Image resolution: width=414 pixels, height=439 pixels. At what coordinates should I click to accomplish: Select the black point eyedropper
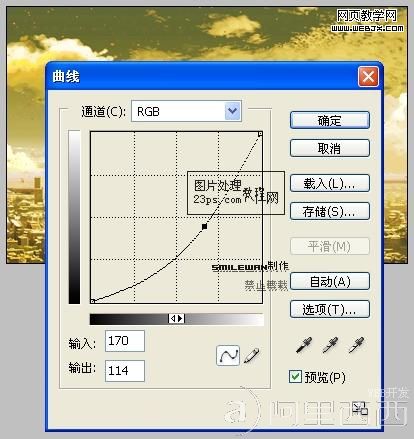coord(304,345)
